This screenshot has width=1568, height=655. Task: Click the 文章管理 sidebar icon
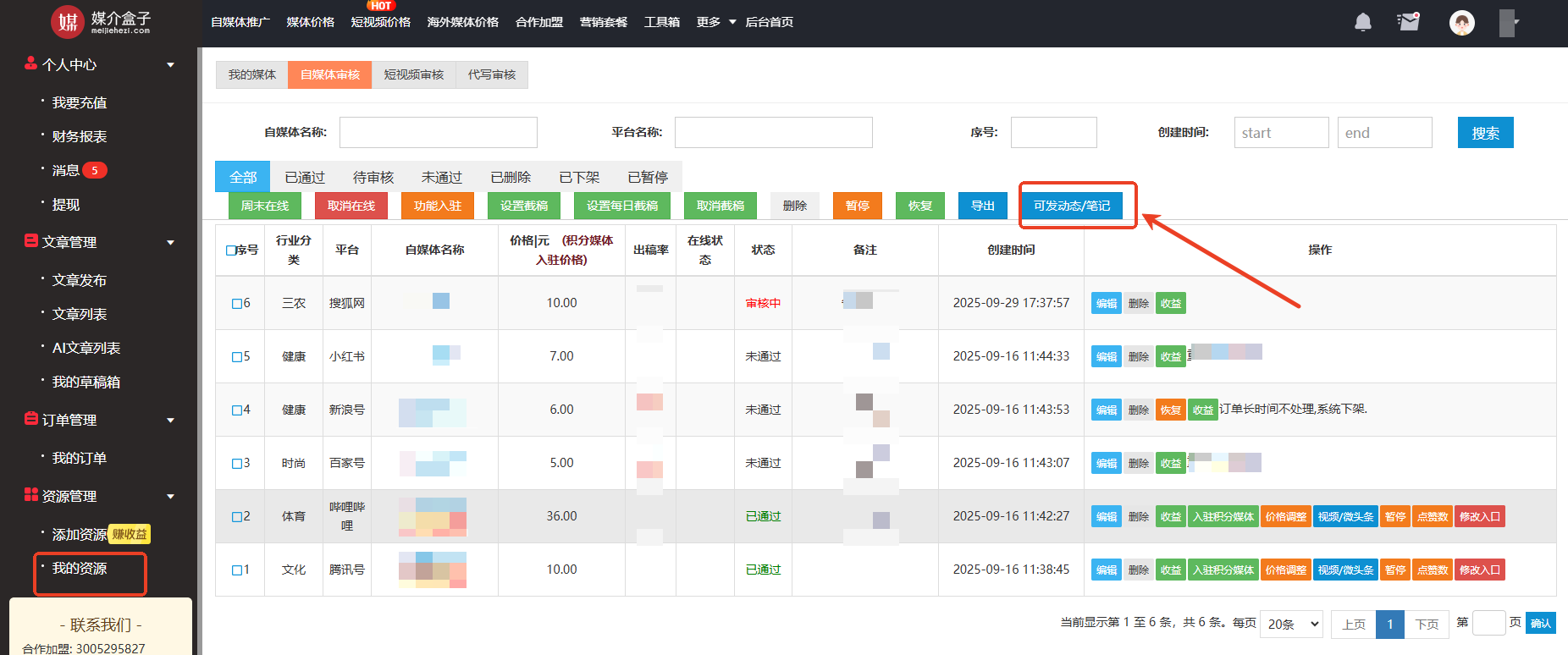pyautogui.click(x=31, y=241)
